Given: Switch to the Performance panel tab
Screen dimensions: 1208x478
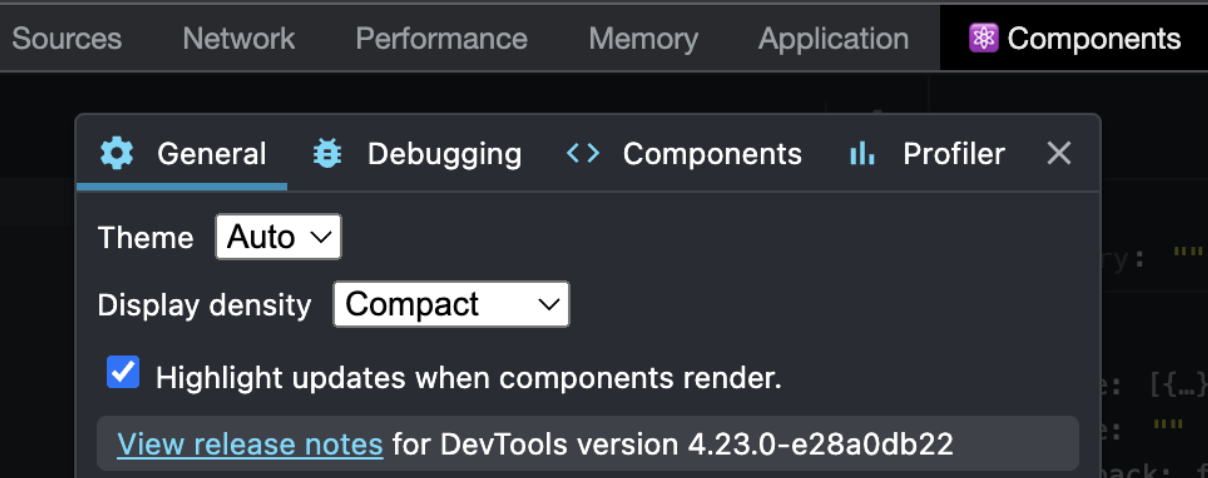Looking at the screenshot, I should click(442, 38).
